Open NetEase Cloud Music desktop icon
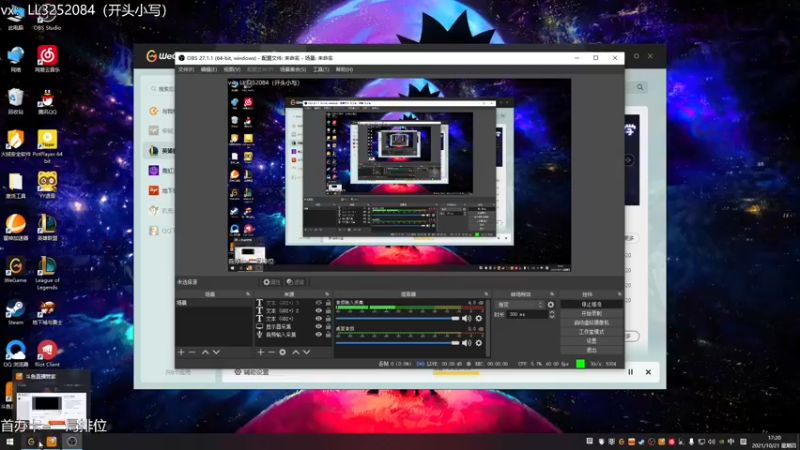 tap(47, 59)
